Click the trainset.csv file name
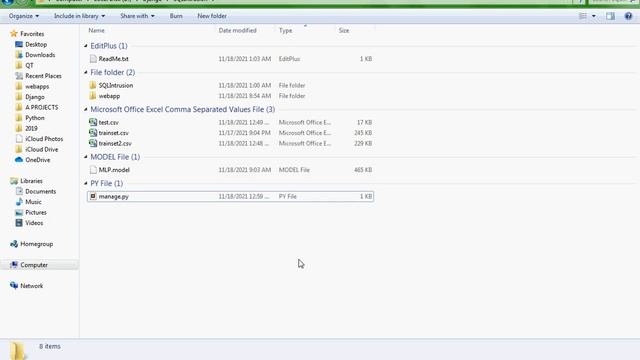 [x=113, y=133]
